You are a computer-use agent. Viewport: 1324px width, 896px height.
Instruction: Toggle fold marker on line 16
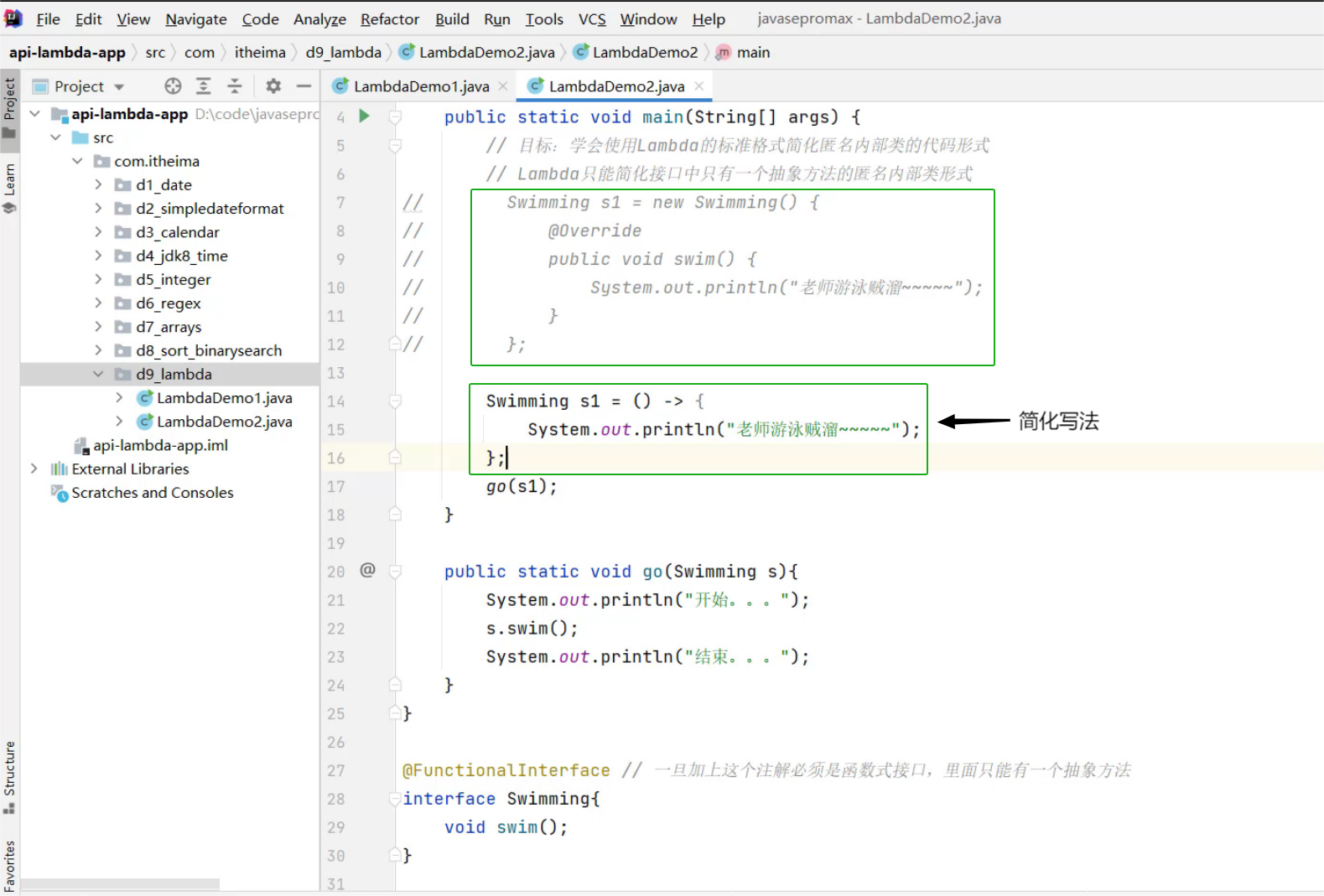coord(395,458)
